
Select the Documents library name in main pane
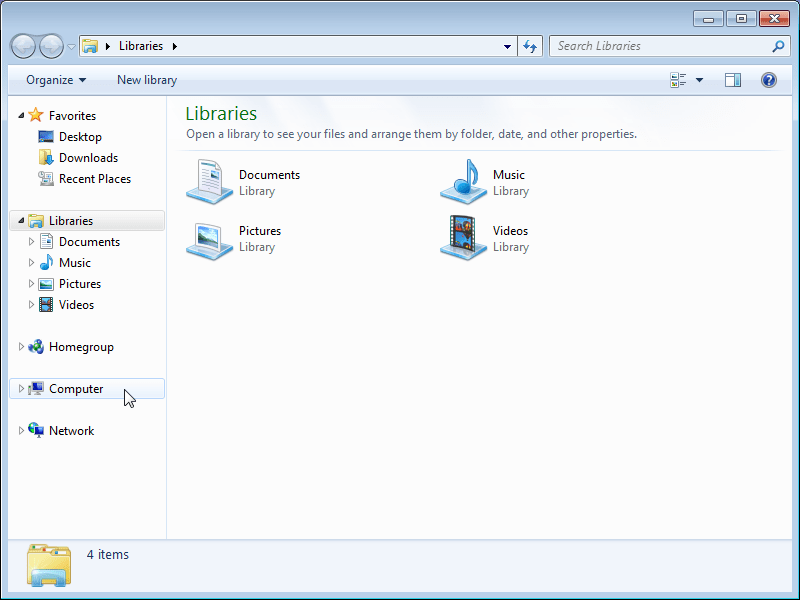point(269,174)
